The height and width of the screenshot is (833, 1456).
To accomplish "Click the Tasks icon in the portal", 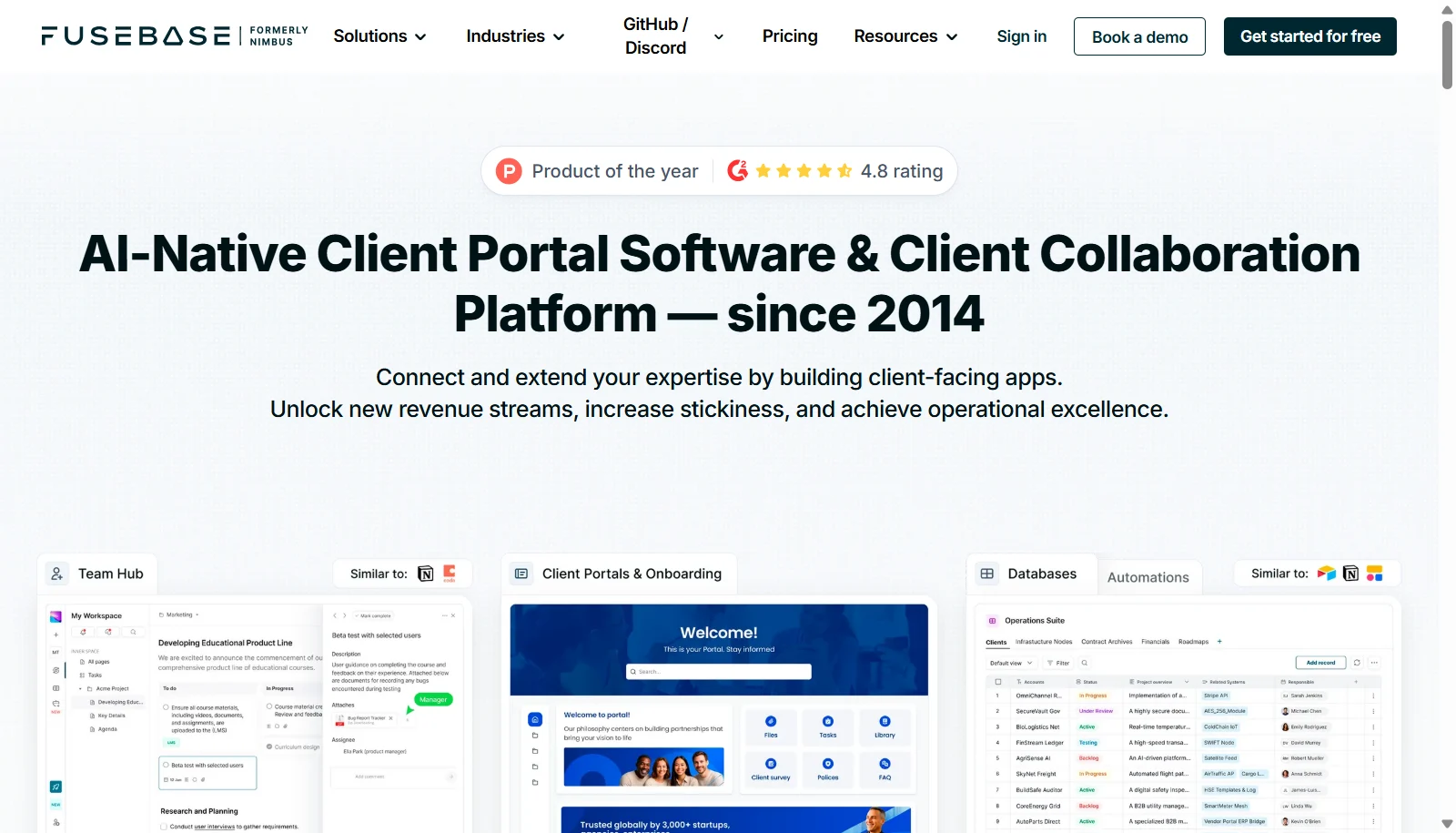I will [x=828, y=721].
